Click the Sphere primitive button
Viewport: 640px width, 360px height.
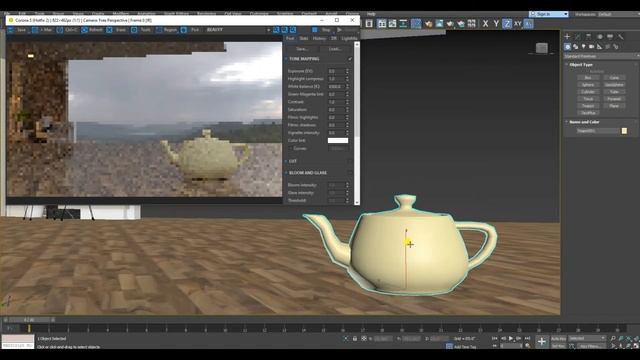click(588, 85)
